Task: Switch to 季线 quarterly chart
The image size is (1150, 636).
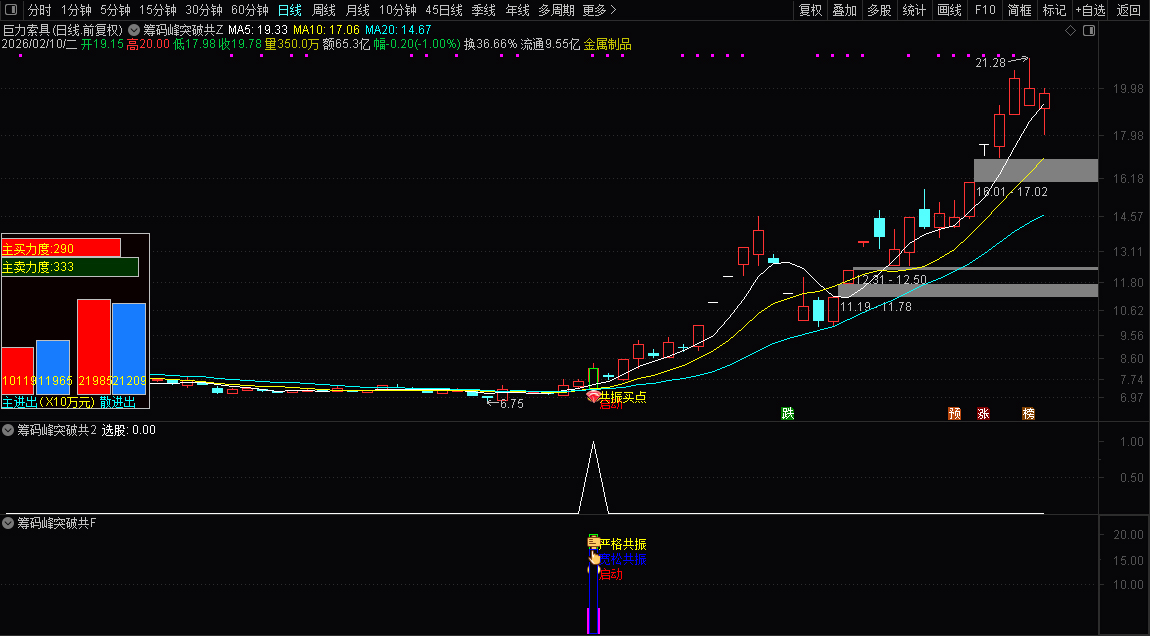Action: (483, 10)
